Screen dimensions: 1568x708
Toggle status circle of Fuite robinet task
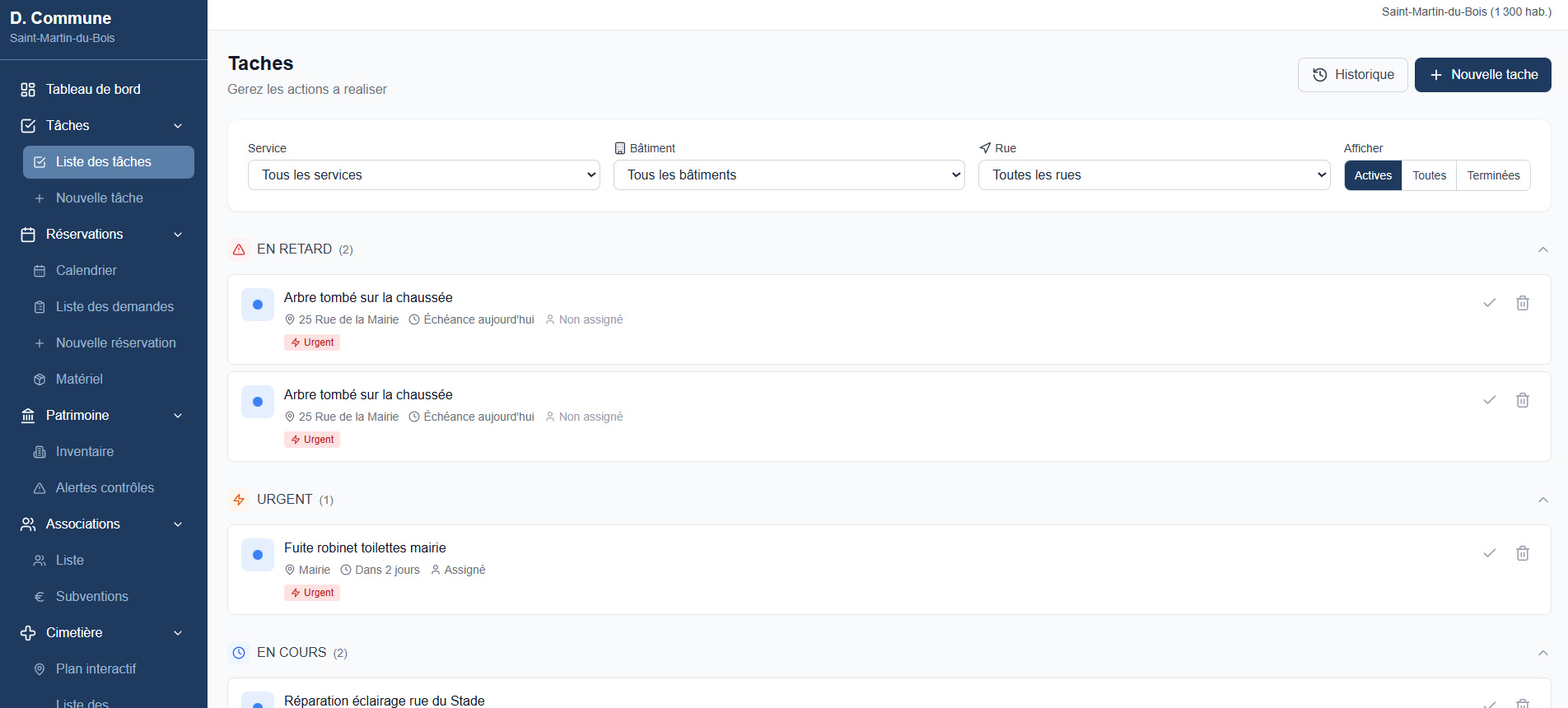258,555
